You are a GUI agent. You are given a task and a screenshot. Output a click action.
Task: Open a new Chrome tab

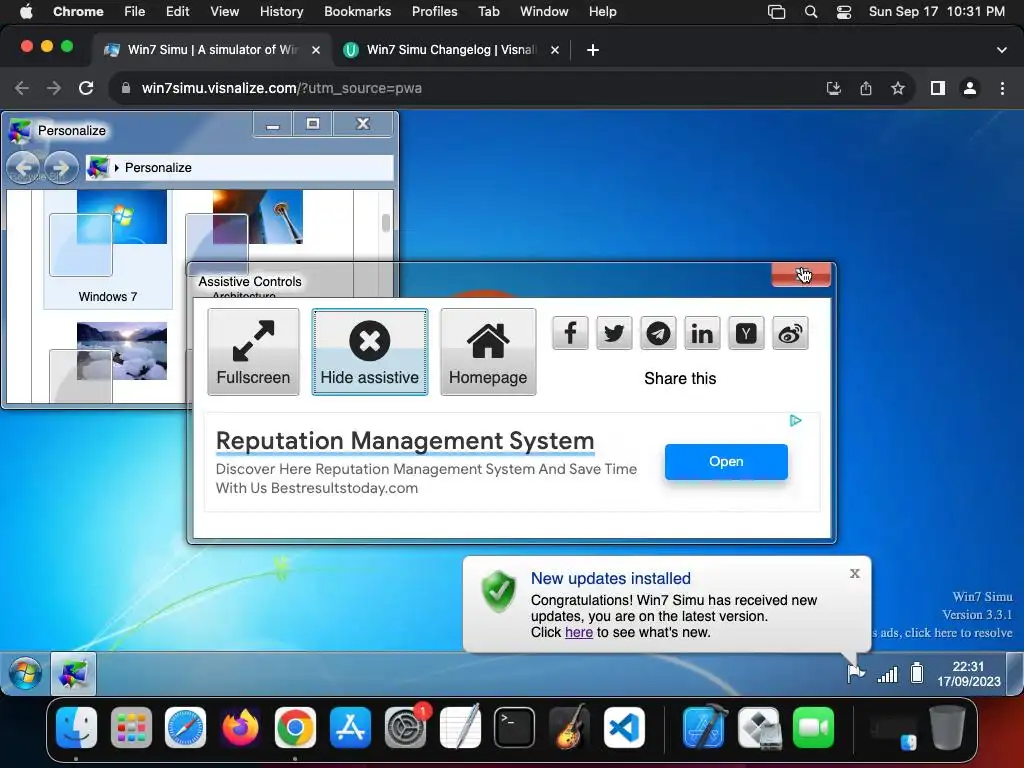click(592, 50)
